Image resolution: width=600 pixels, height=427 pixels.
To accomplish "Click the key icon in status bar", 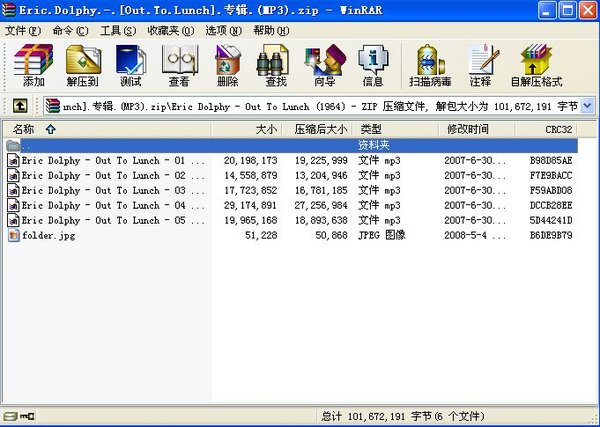I will (27, 416).
